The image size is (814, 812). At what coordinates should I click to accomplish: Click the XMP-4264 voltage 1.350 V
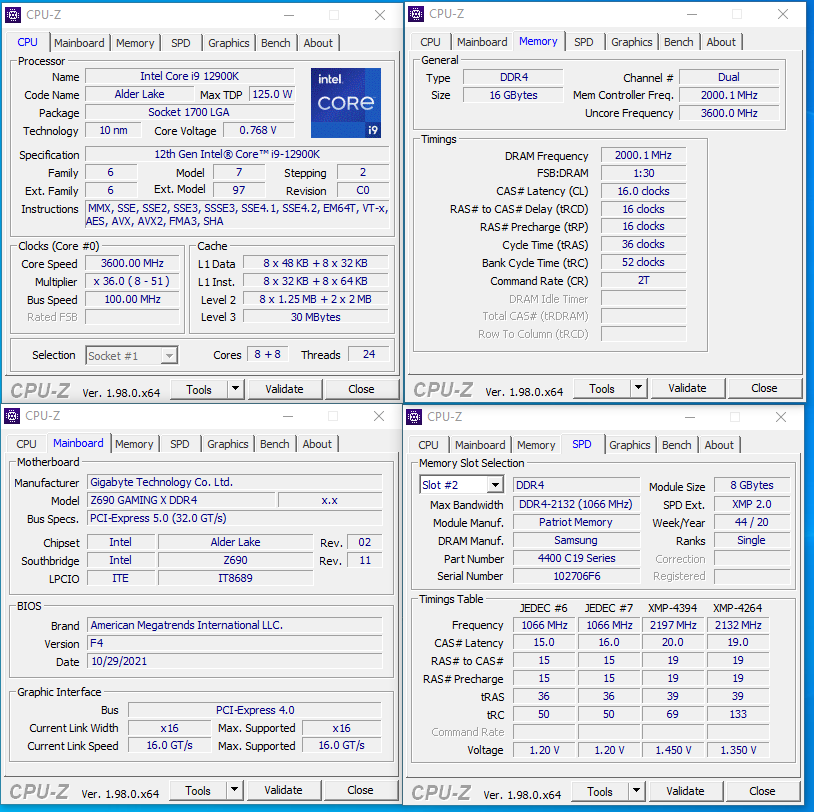coord(738,750)
